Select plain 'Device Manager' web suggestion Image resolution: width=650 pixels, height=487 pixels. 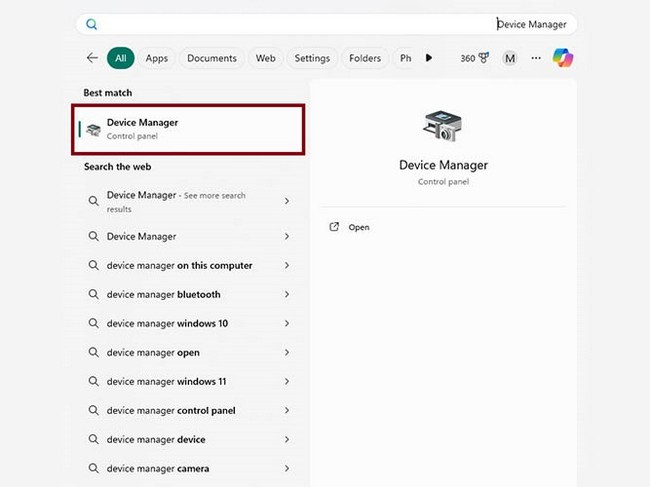pos(188,236)
